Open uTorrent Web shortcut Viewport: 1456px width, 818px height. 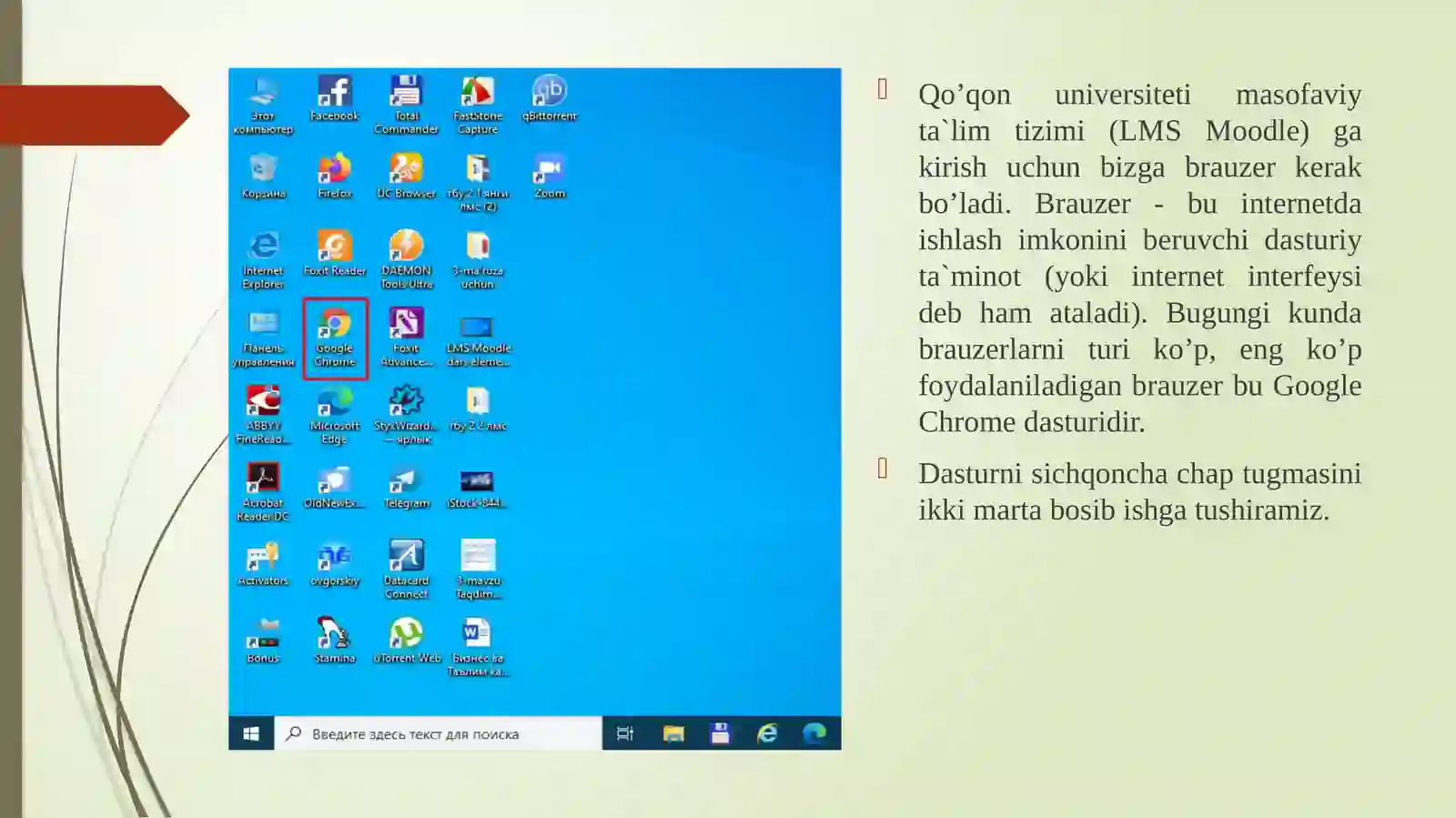[x=406, y=640]
